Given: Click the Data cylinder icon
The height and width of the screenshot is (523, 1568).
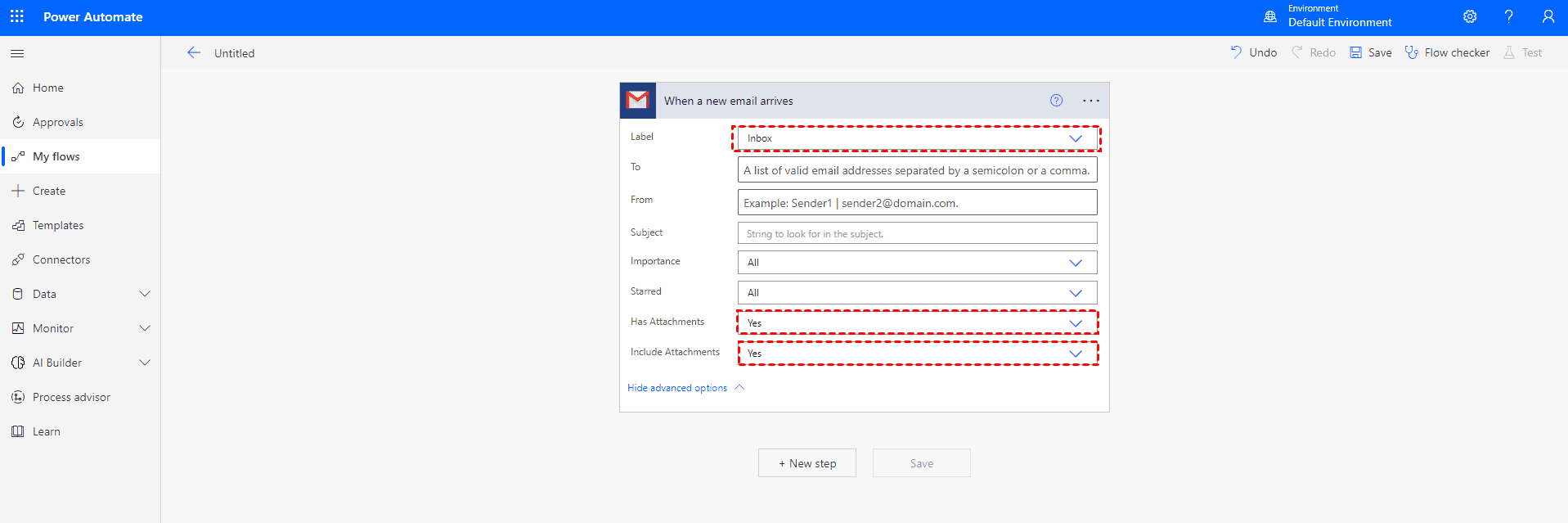Looking at the screenshot, I should pos(18,294).
